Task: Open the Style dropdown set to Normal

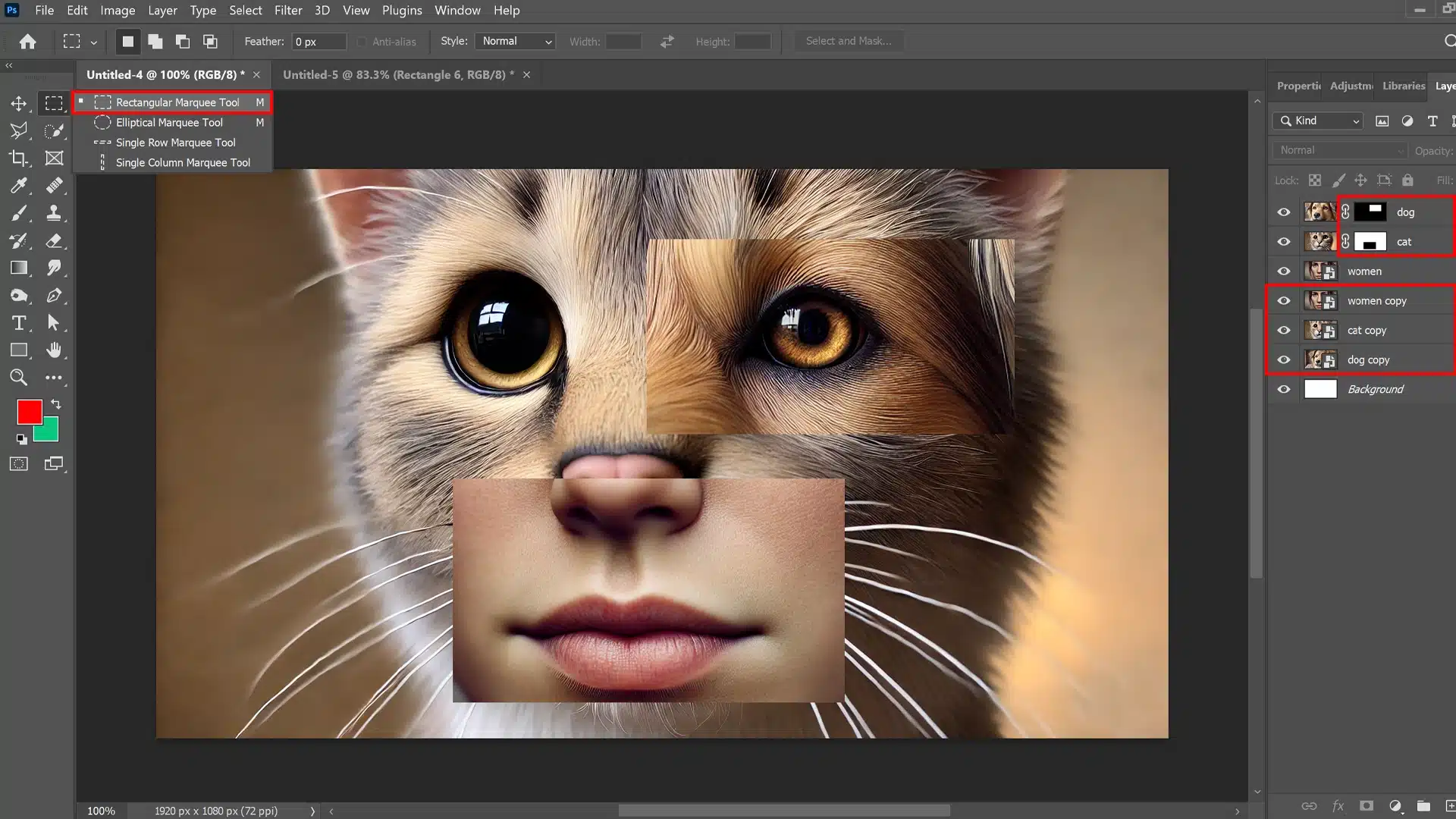Action: pyautogui.click(x=515, y=42)
